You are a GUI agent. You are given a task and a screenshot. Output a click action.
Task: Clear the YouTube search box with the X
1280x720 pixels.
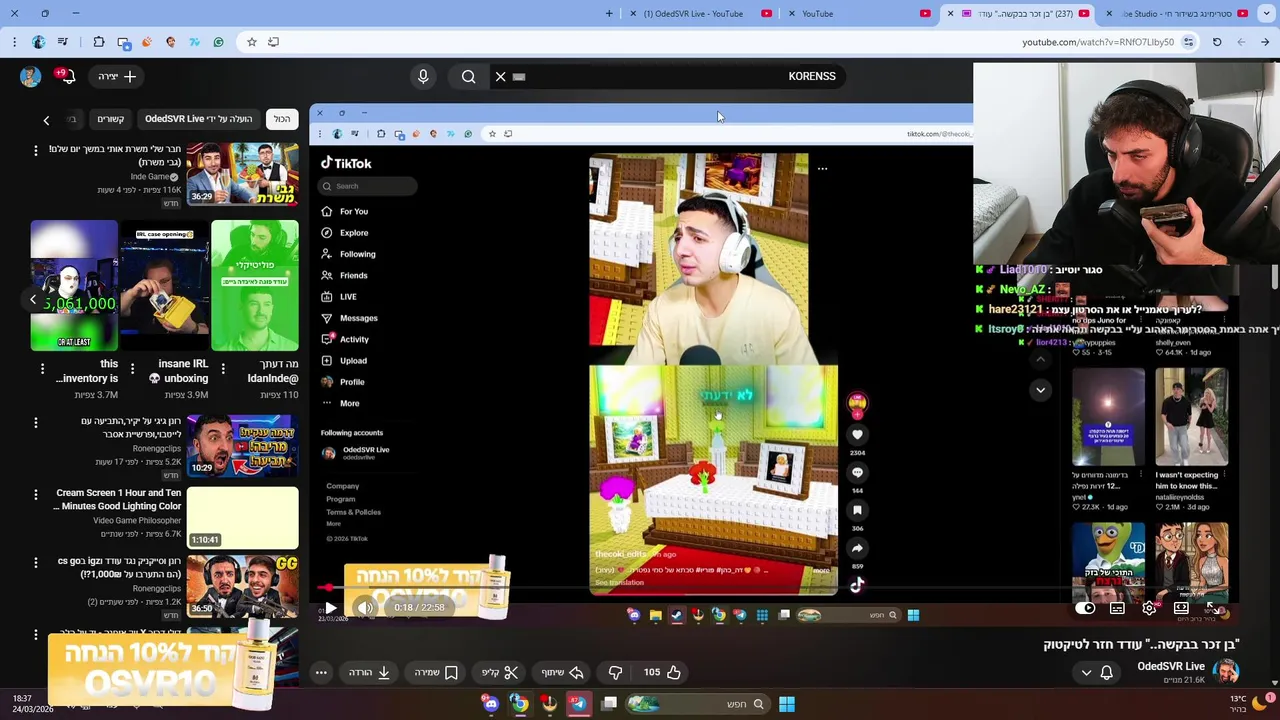click(x=500, y=76)
